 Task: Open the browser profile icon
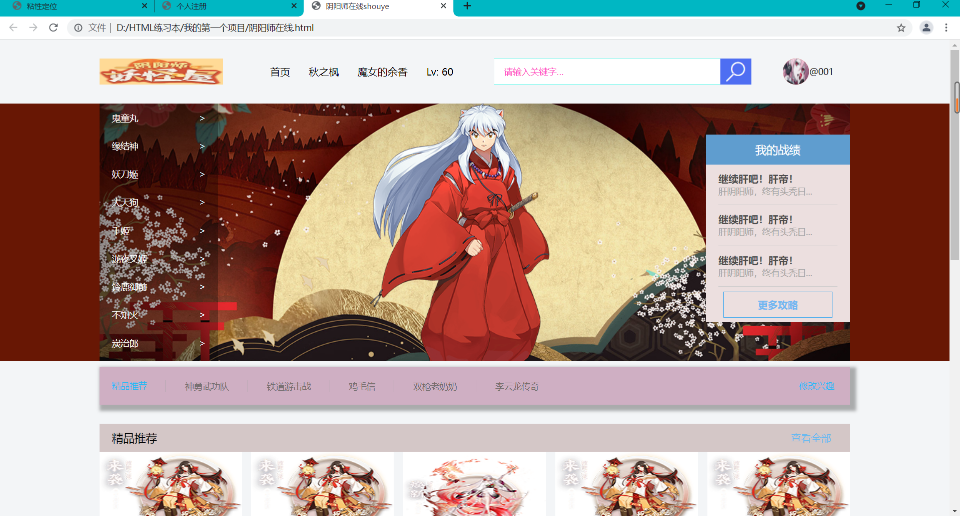(926, 28)
